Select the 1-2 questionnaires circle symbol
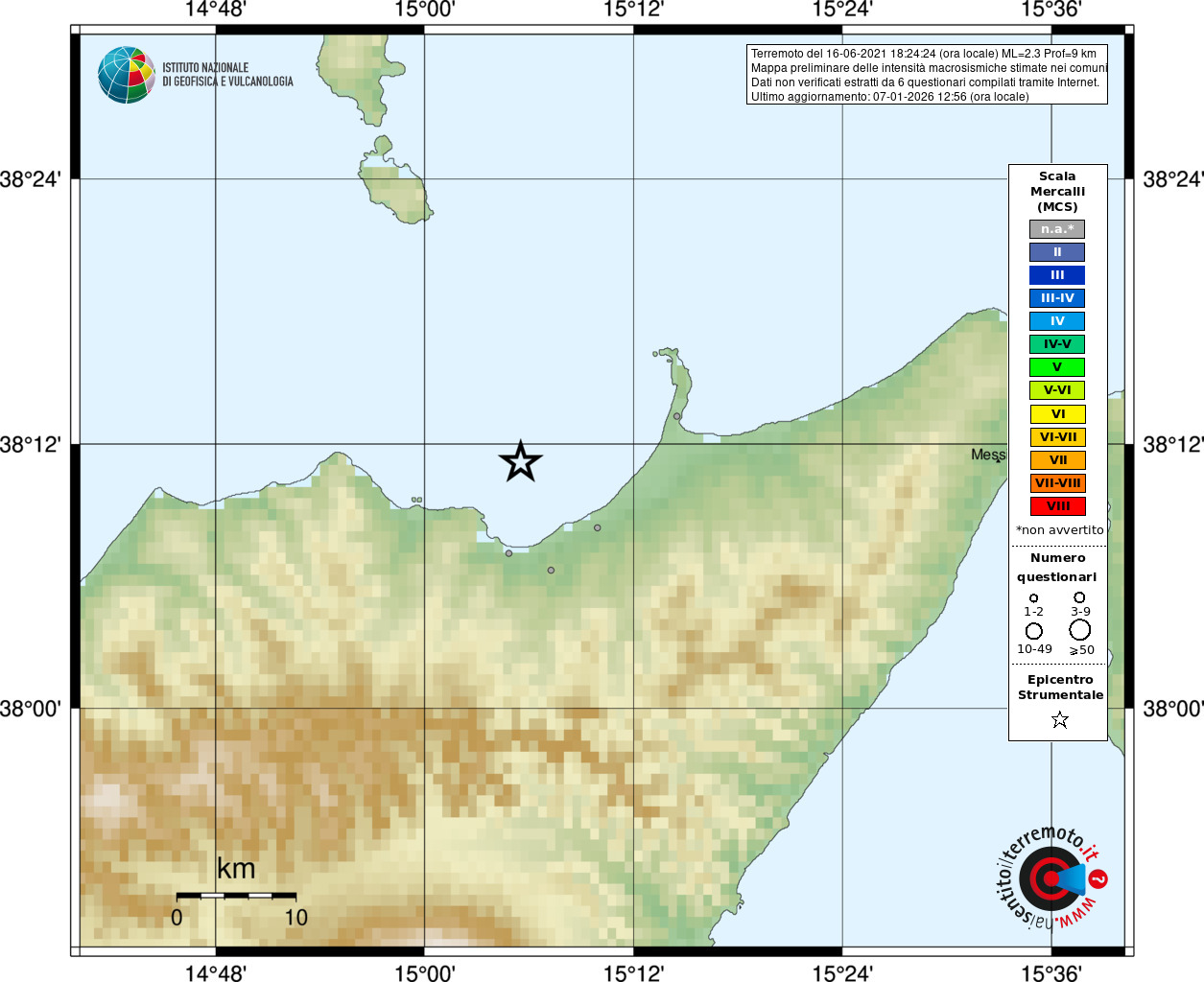 tap(1033, 598)
